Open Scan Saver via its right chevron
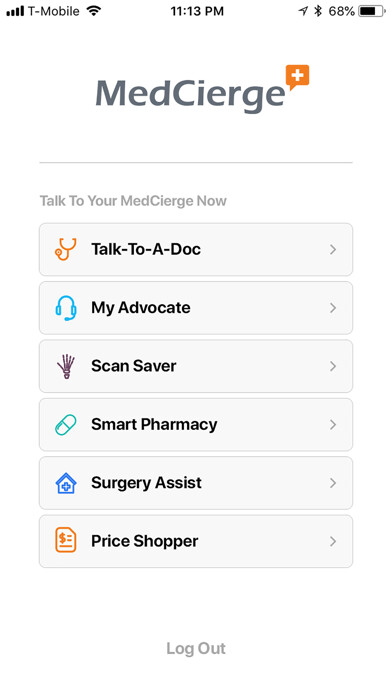Screen dimensions: 392x696 click(333, 366)
